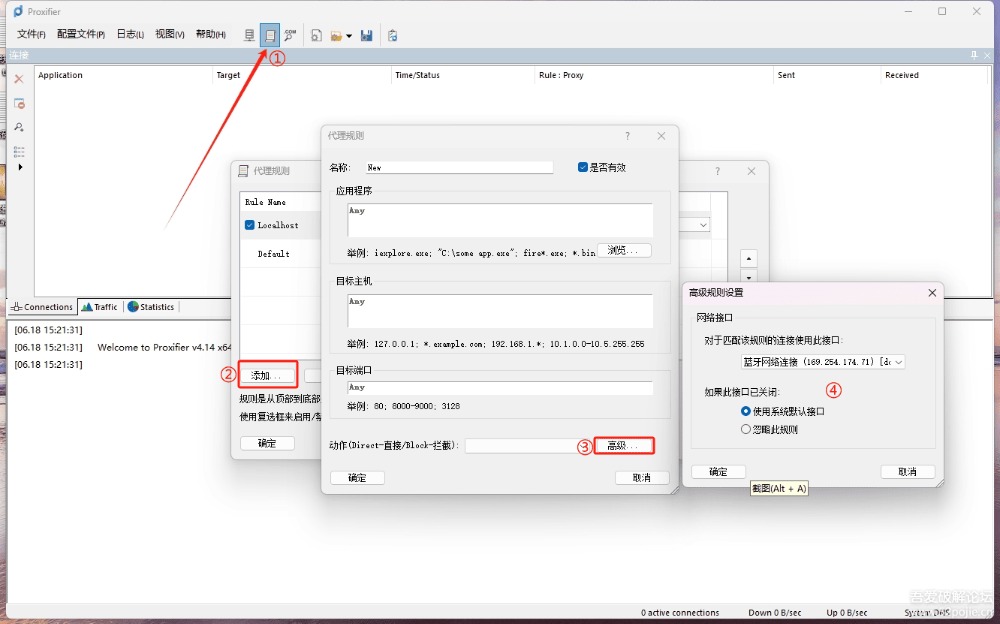Click the Proxification Rules toolbar icon

coord(270,35)
